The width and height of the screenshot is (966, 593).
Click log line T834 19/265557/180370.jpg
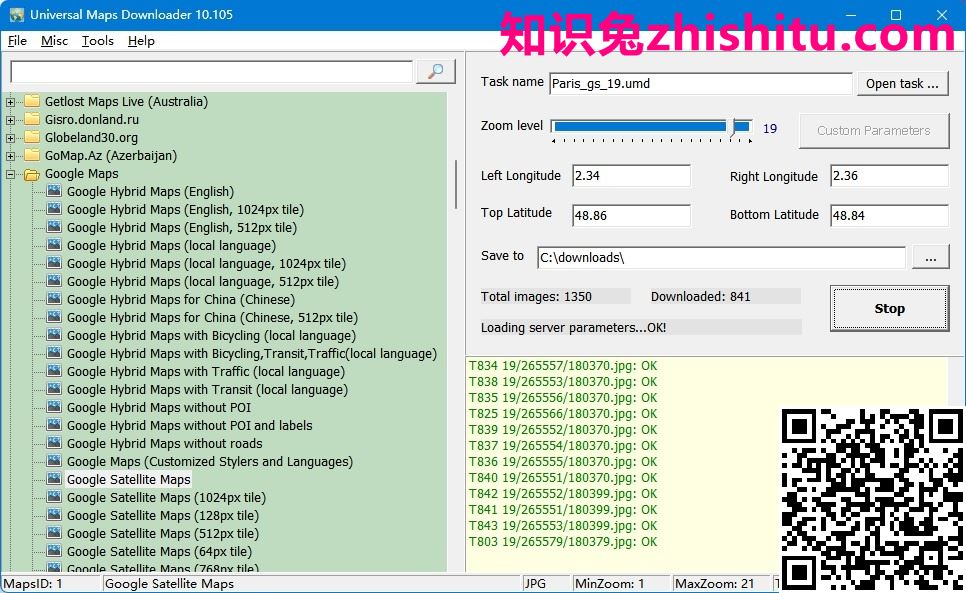[563, 366]
